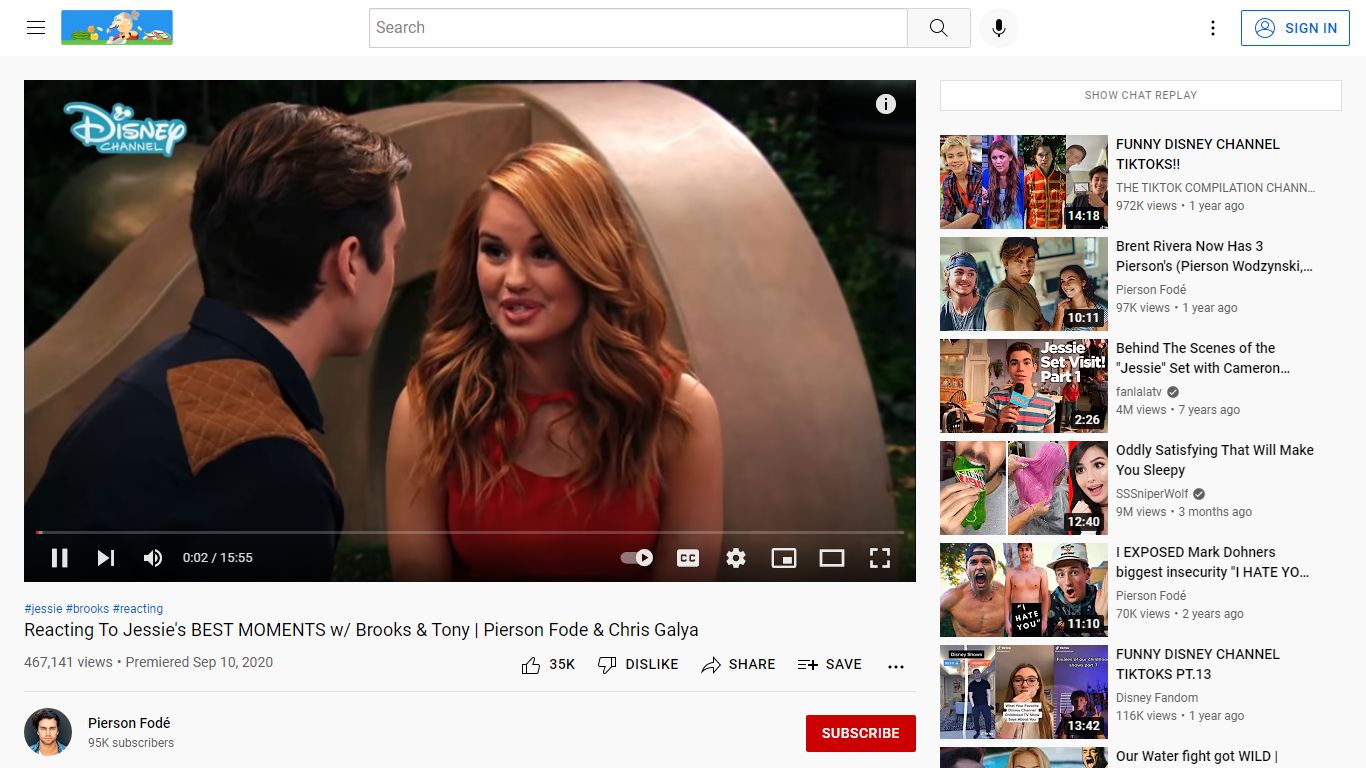Switch to theater mode
This screenshot has height=768, width=1366.
coord(832,558)
